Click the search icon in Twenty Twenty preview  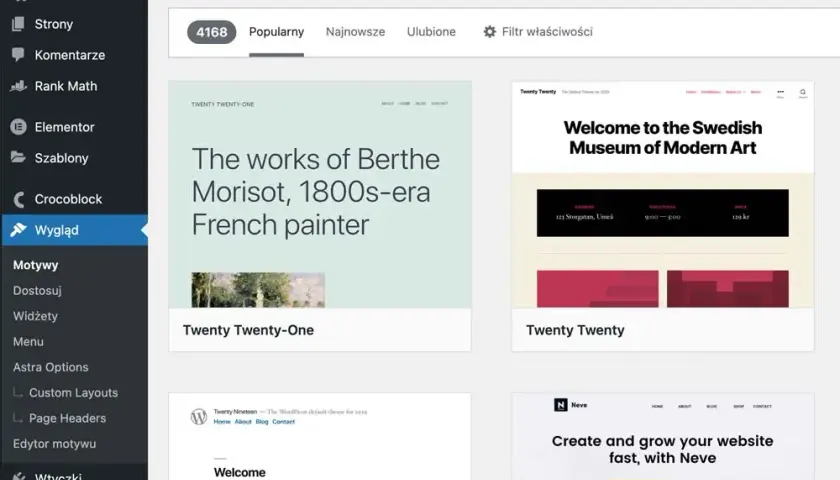pos(802,93)
